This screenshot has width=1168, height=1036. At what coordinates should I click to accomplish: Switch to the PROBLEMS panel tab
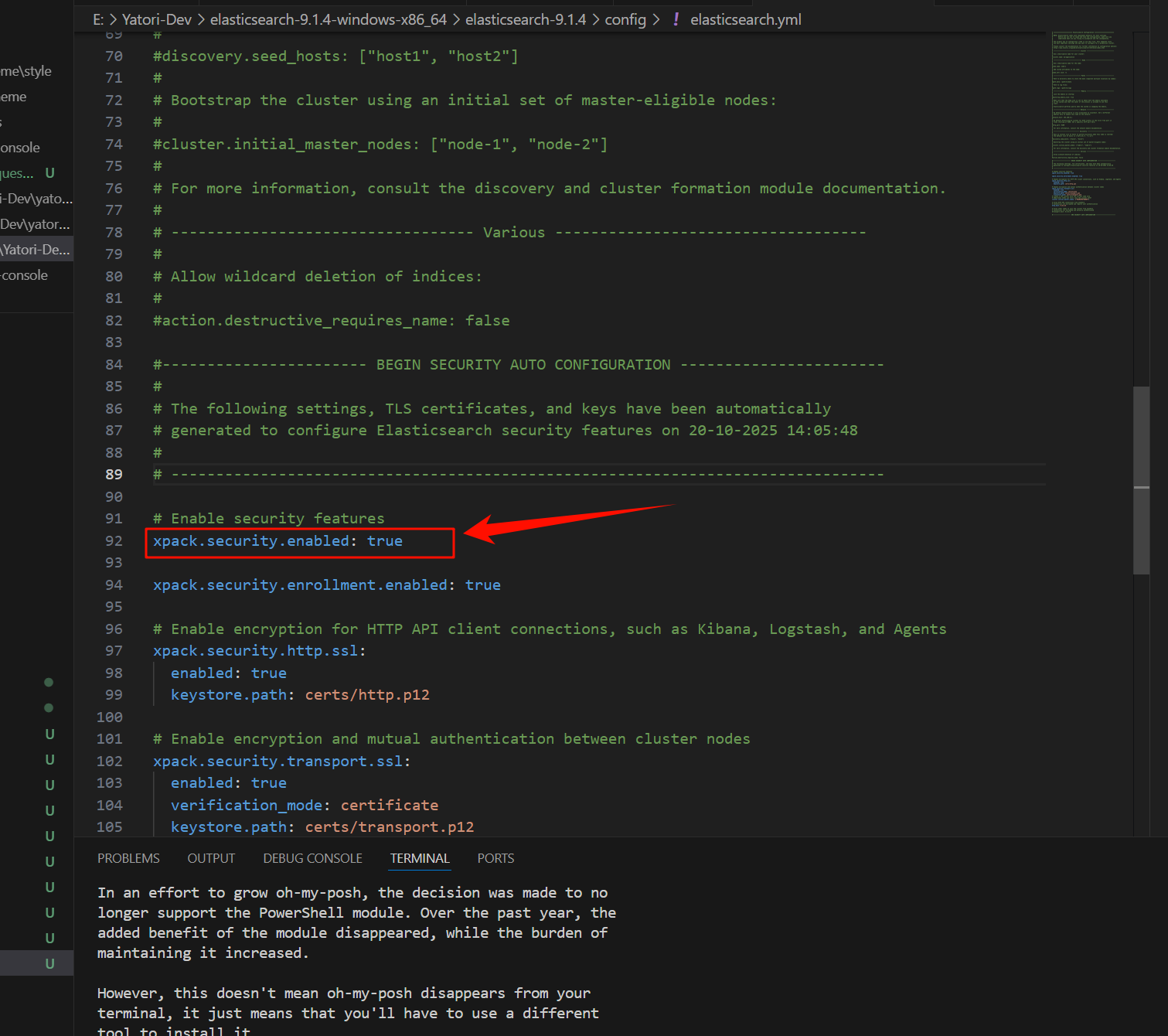[x=128, y=858]
